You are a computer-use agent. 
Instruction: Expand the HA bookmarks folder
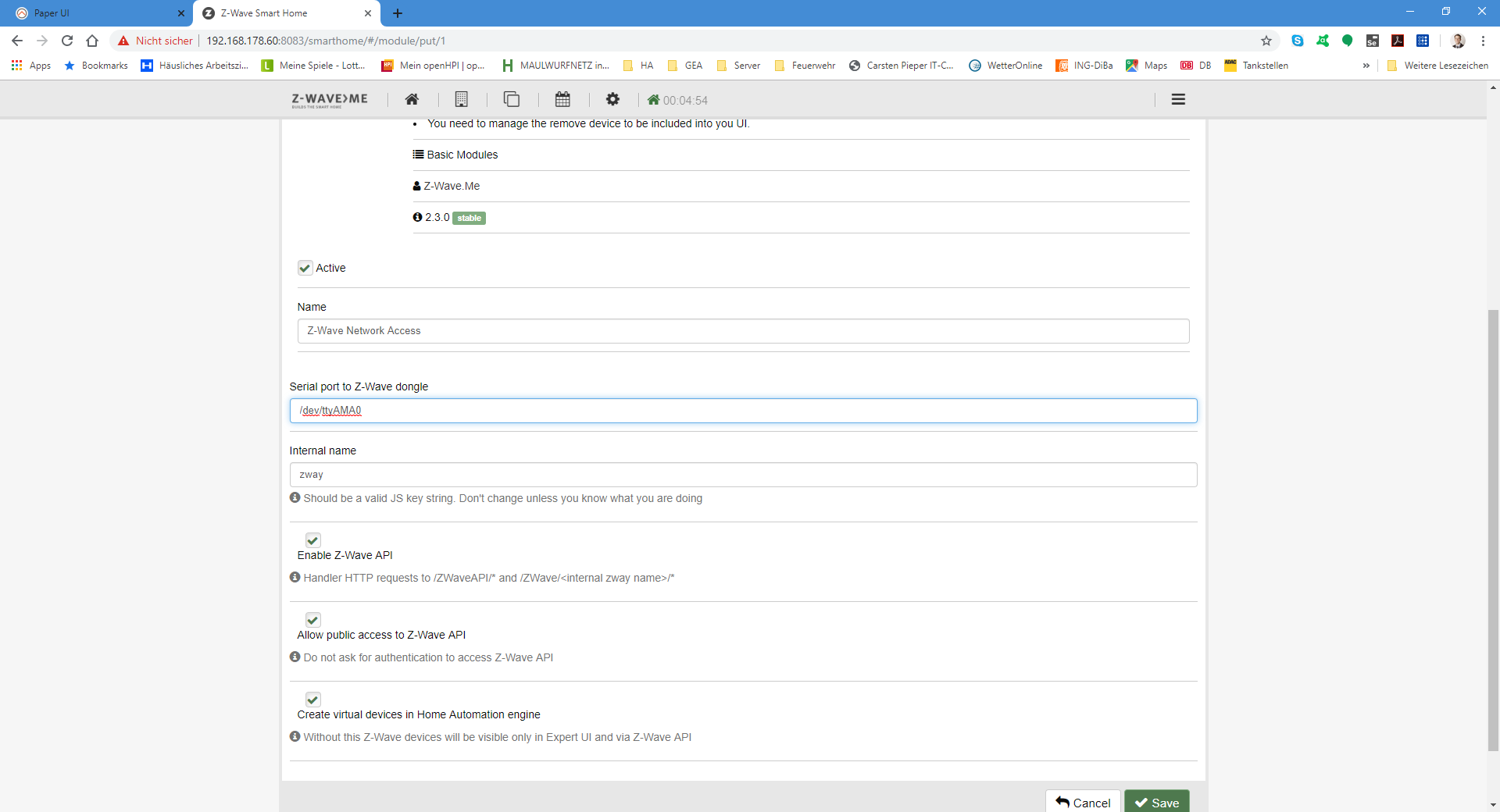click(638, 66)
